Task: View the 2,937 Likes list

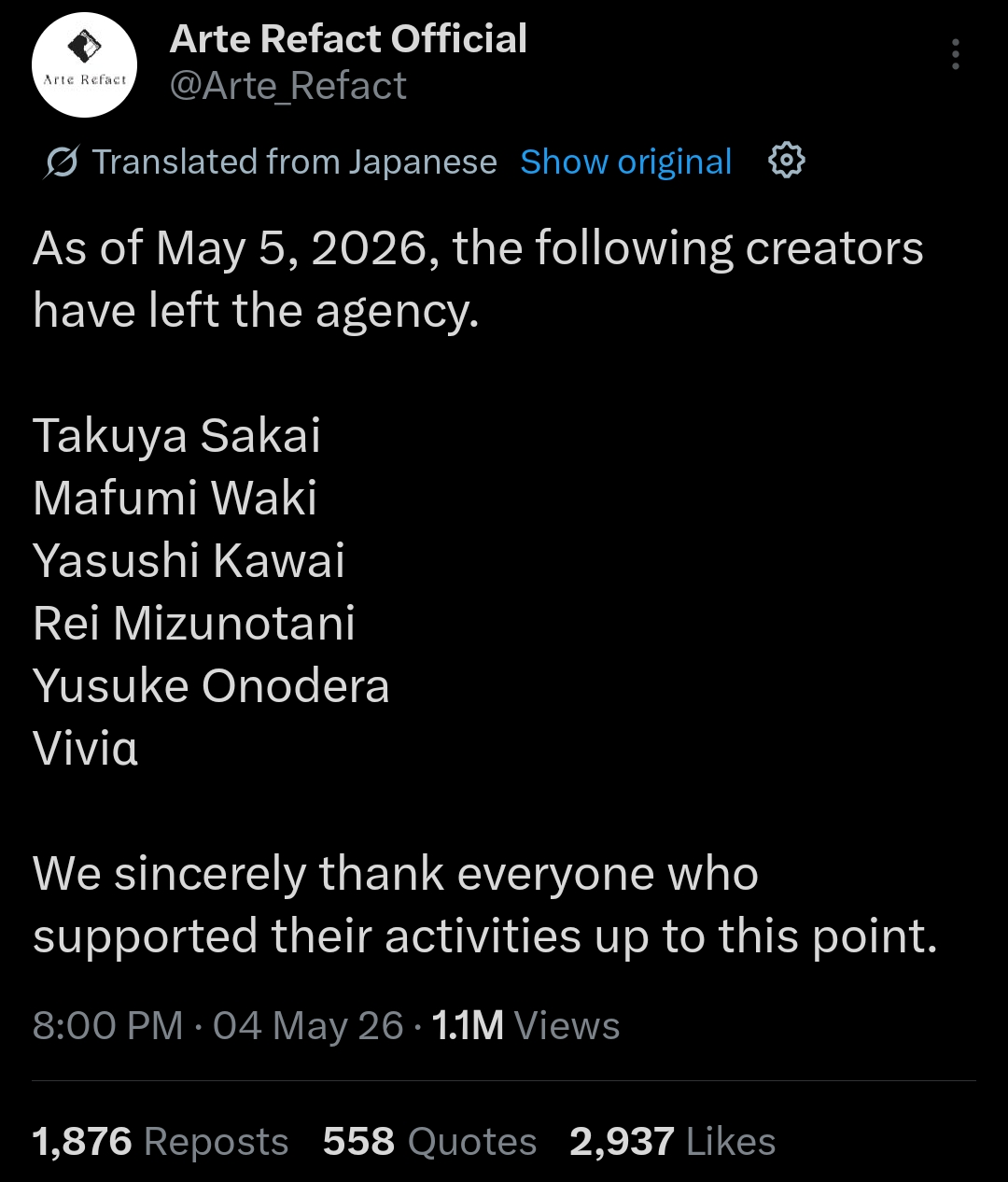Action: pyautogui.click(x=673, y=1141)
